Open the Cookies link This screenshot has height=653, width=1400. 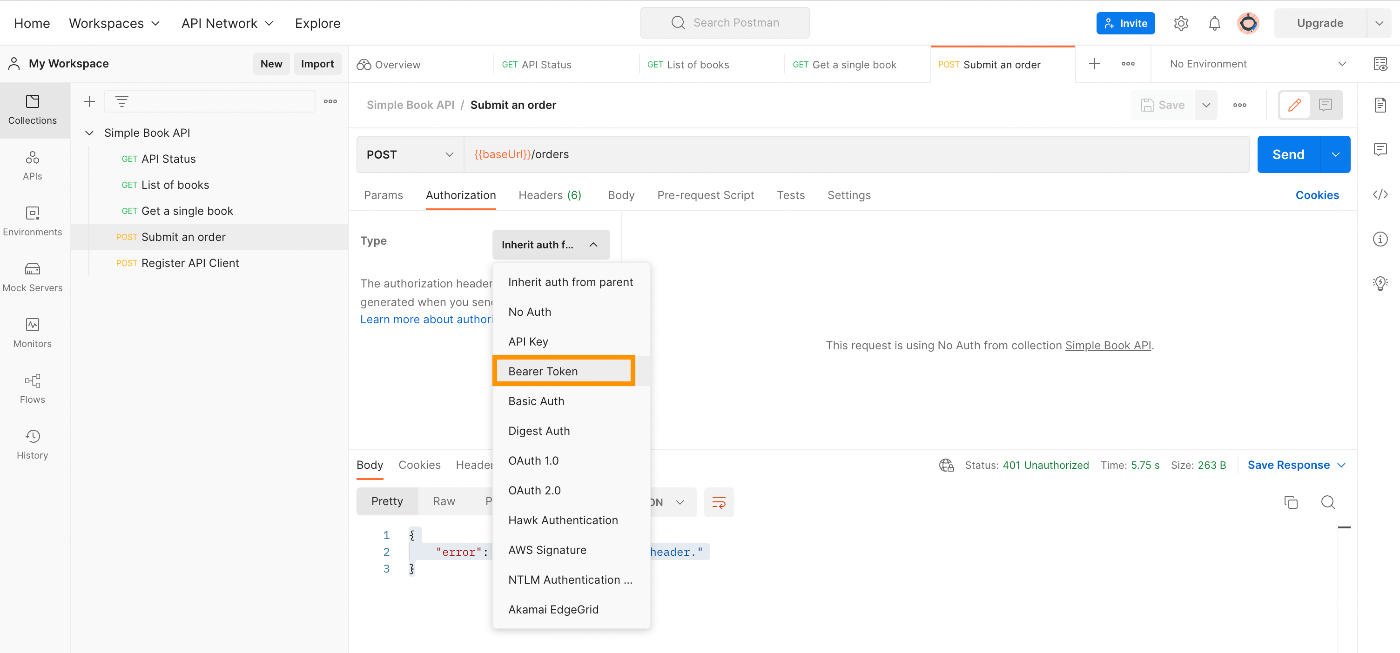(x=1317, y=195)
